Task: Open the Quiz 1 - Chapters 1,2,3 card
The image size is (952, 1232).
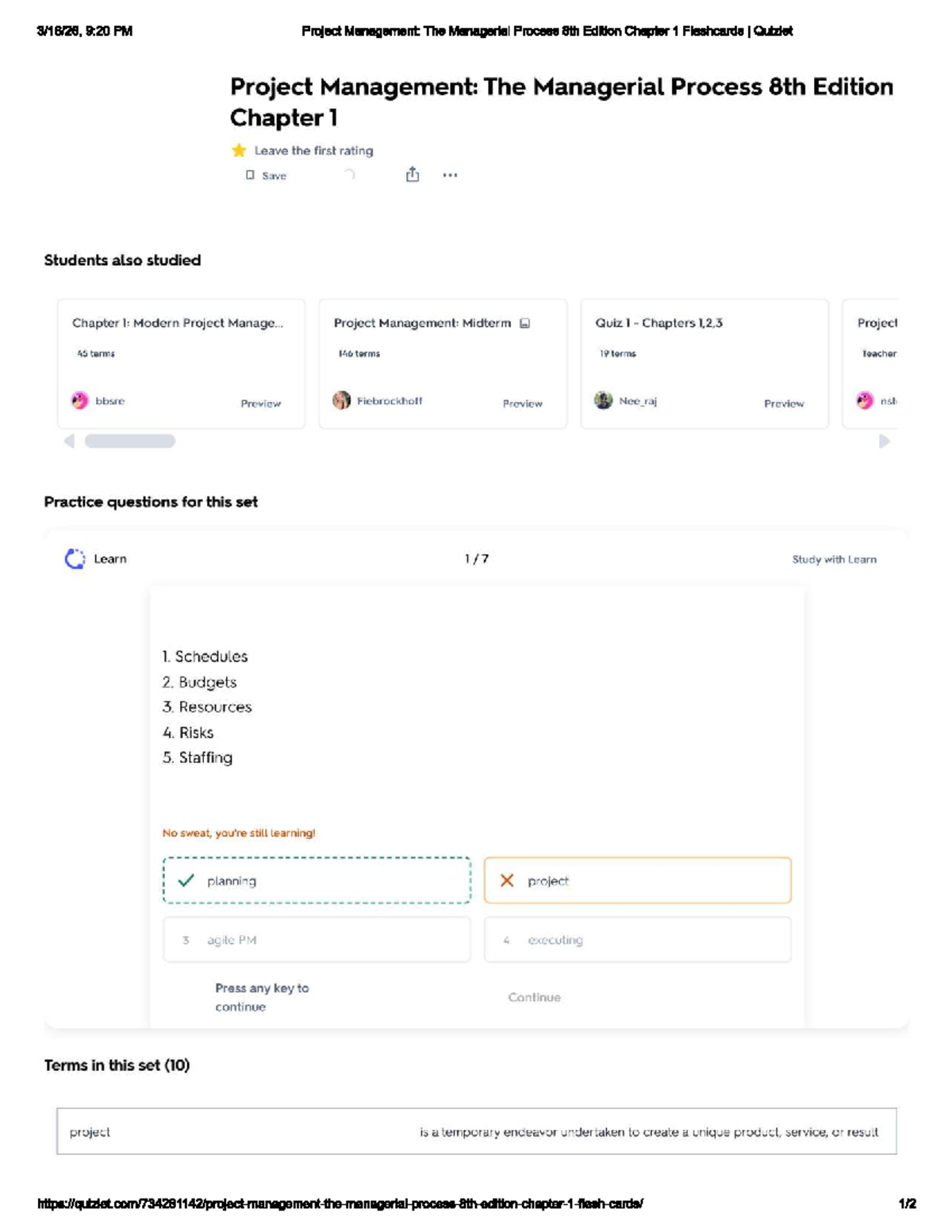Action: 704,364
